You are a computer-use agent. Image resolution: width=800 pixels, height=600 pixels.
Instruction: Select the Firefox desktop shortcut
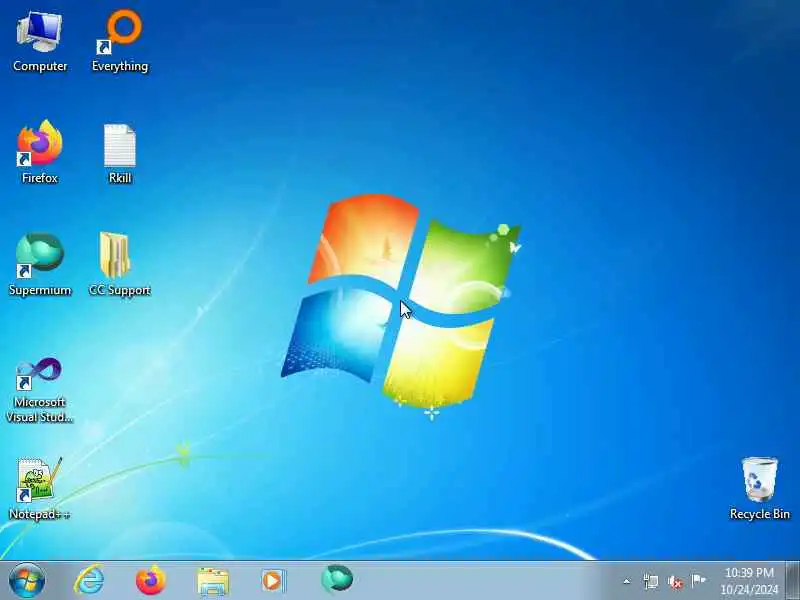click(x=40, y=152)
